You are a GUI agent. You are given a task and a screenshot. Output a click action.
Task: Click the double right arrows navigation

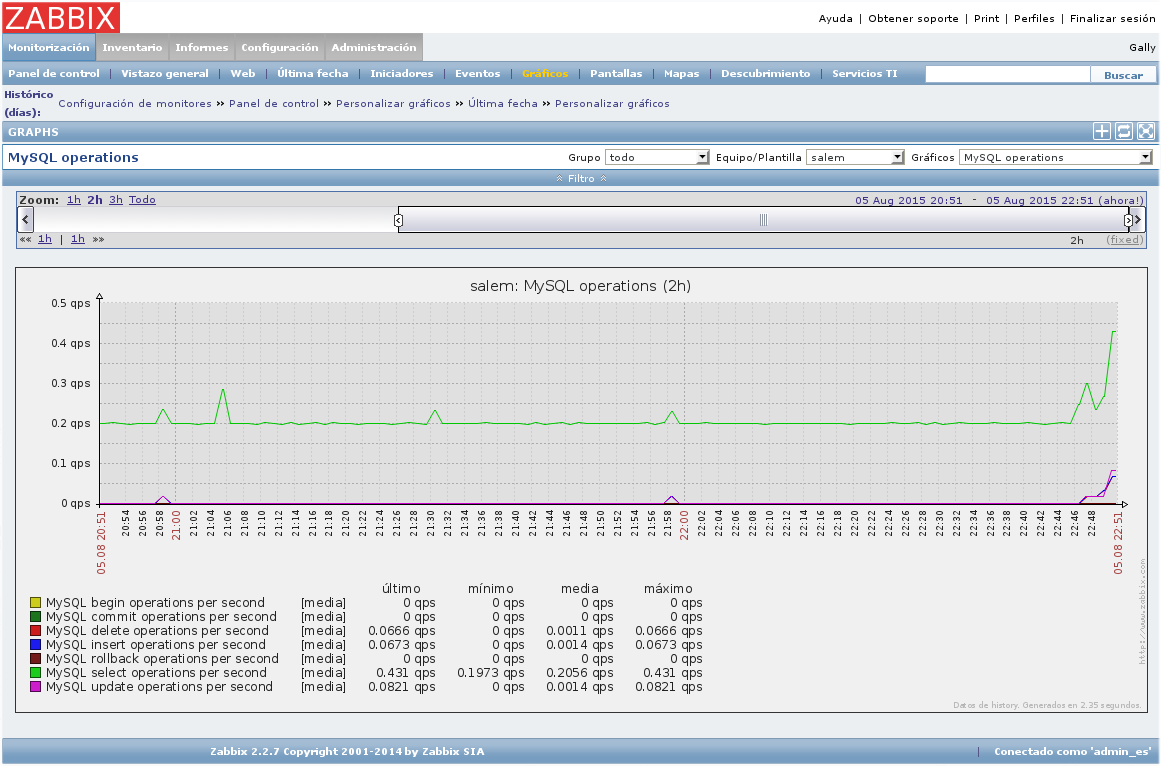(x=98, y=239)
